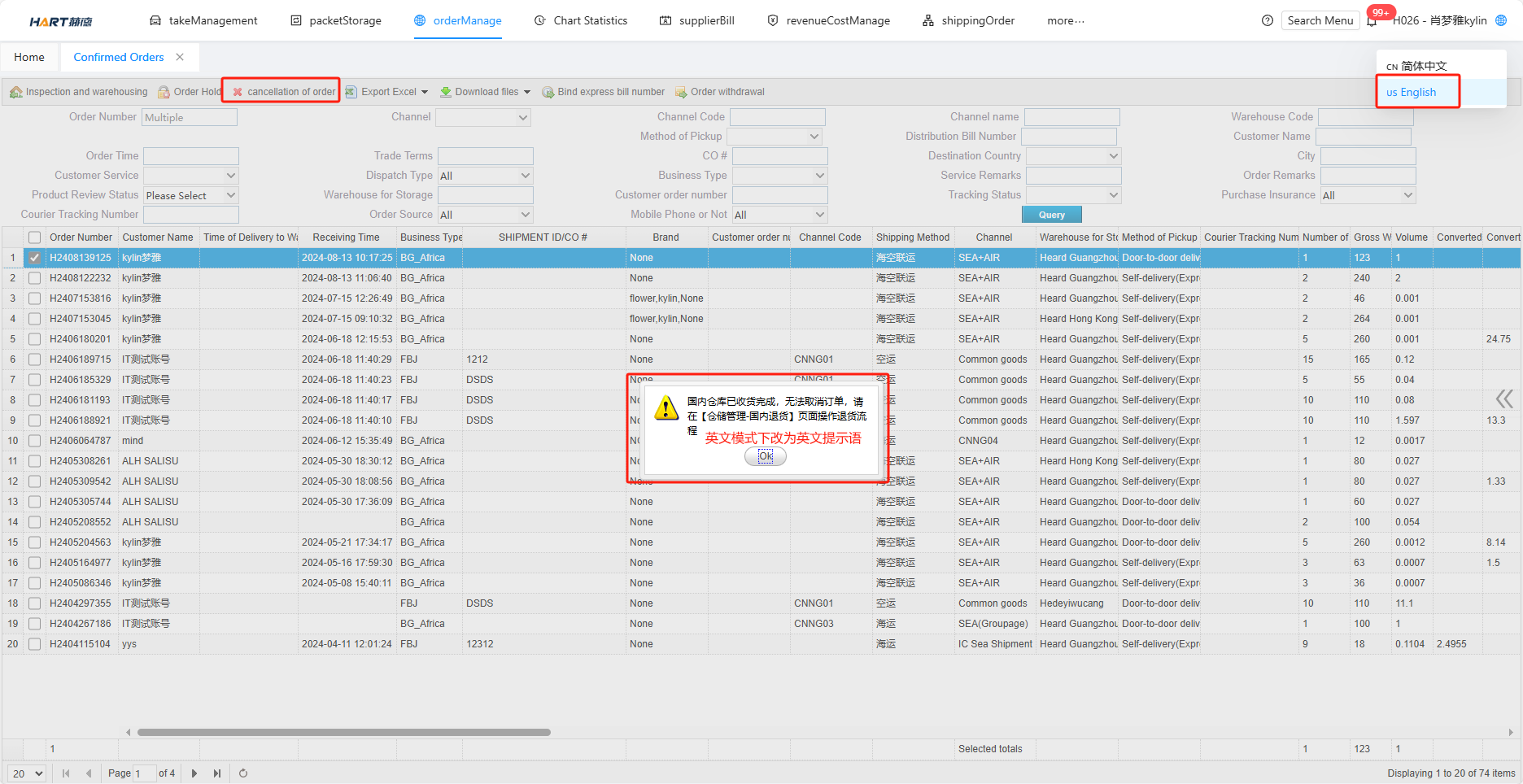
Task: Click the Order withdrawal toolbar icon
Action: [x=681, y=92]
